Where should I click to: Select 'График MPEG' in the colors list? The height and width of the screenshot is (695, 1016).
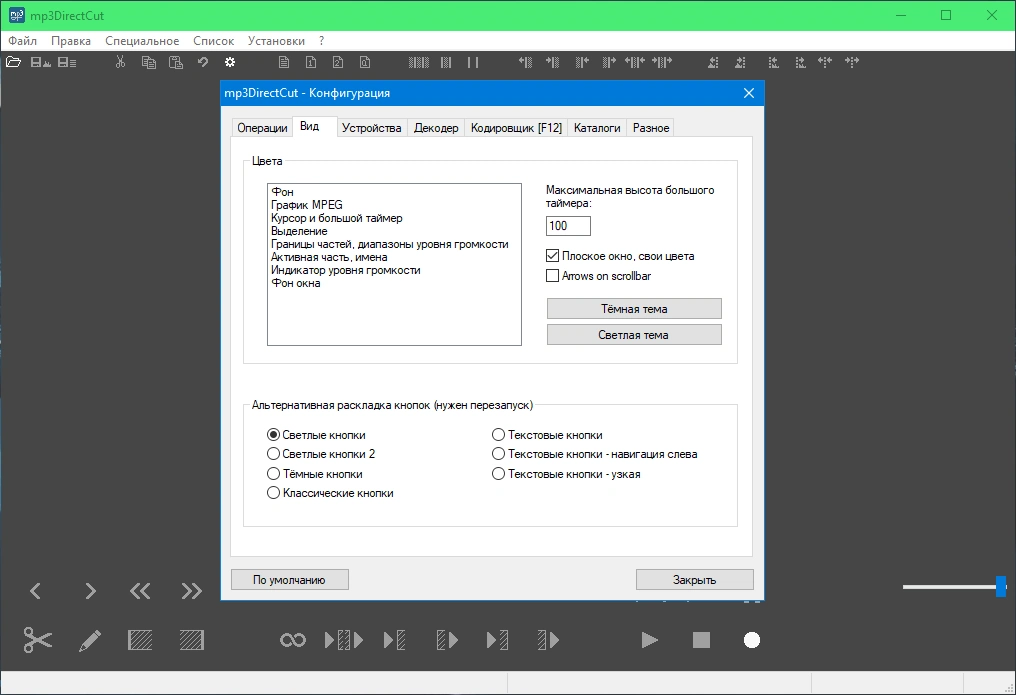point(394,205)
